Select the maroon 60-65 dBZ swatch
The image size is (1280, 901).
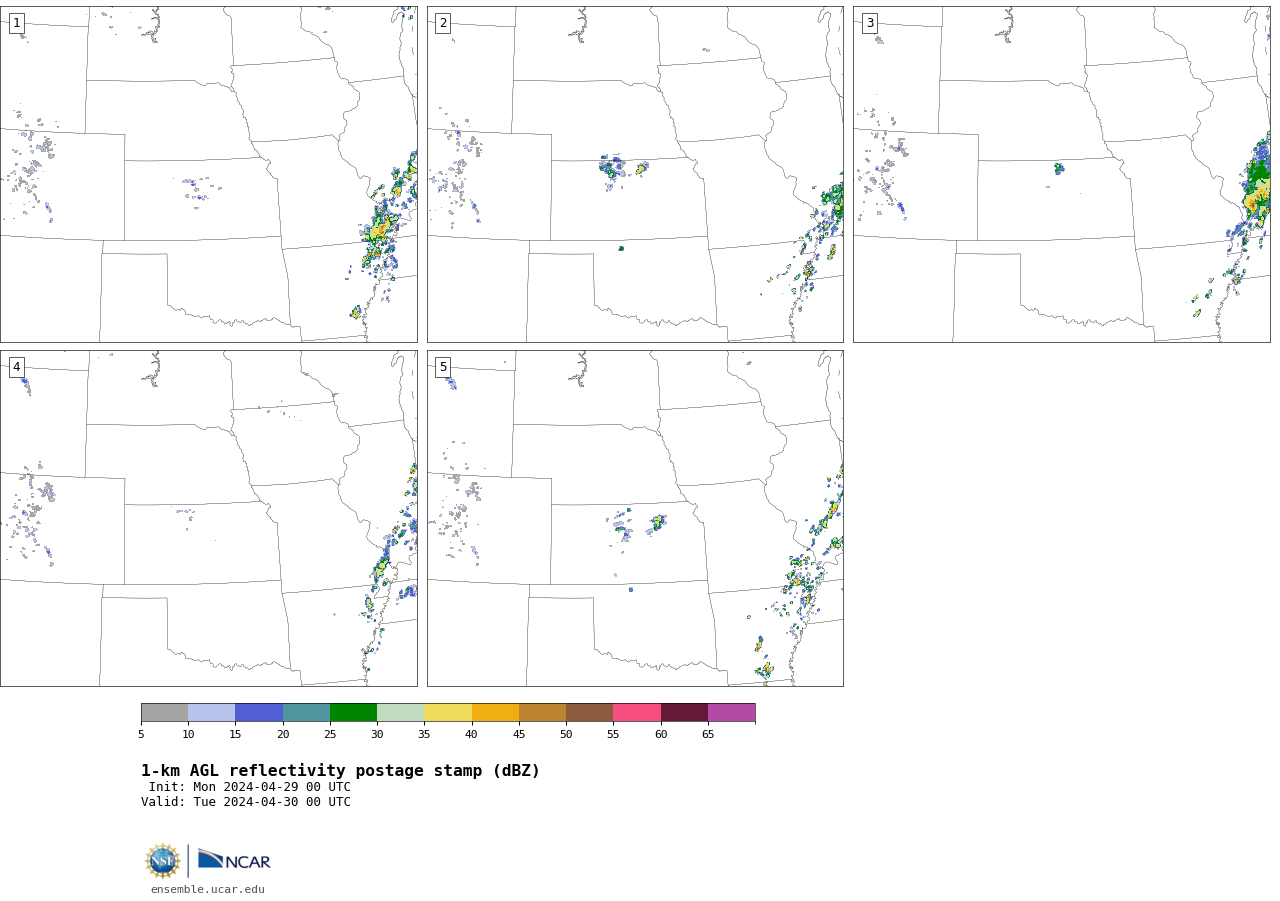(684, 712)
